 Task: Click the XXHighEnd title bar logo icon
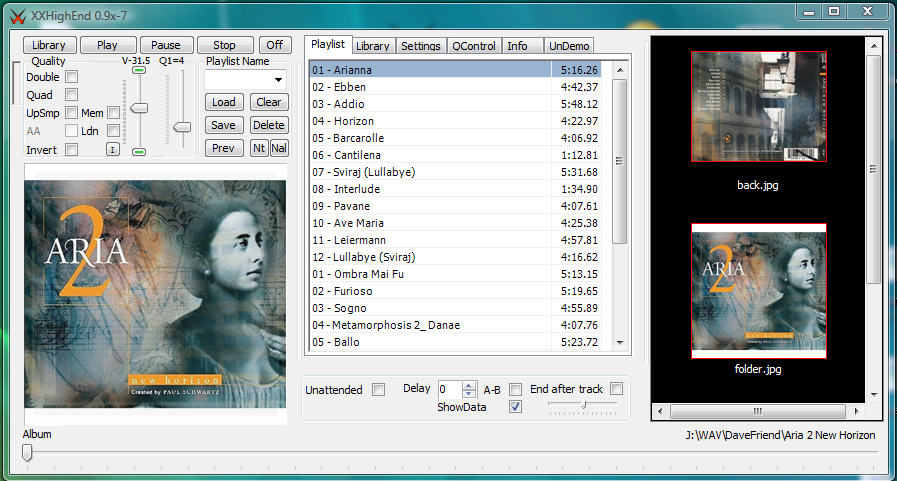(x=18, y=17)
